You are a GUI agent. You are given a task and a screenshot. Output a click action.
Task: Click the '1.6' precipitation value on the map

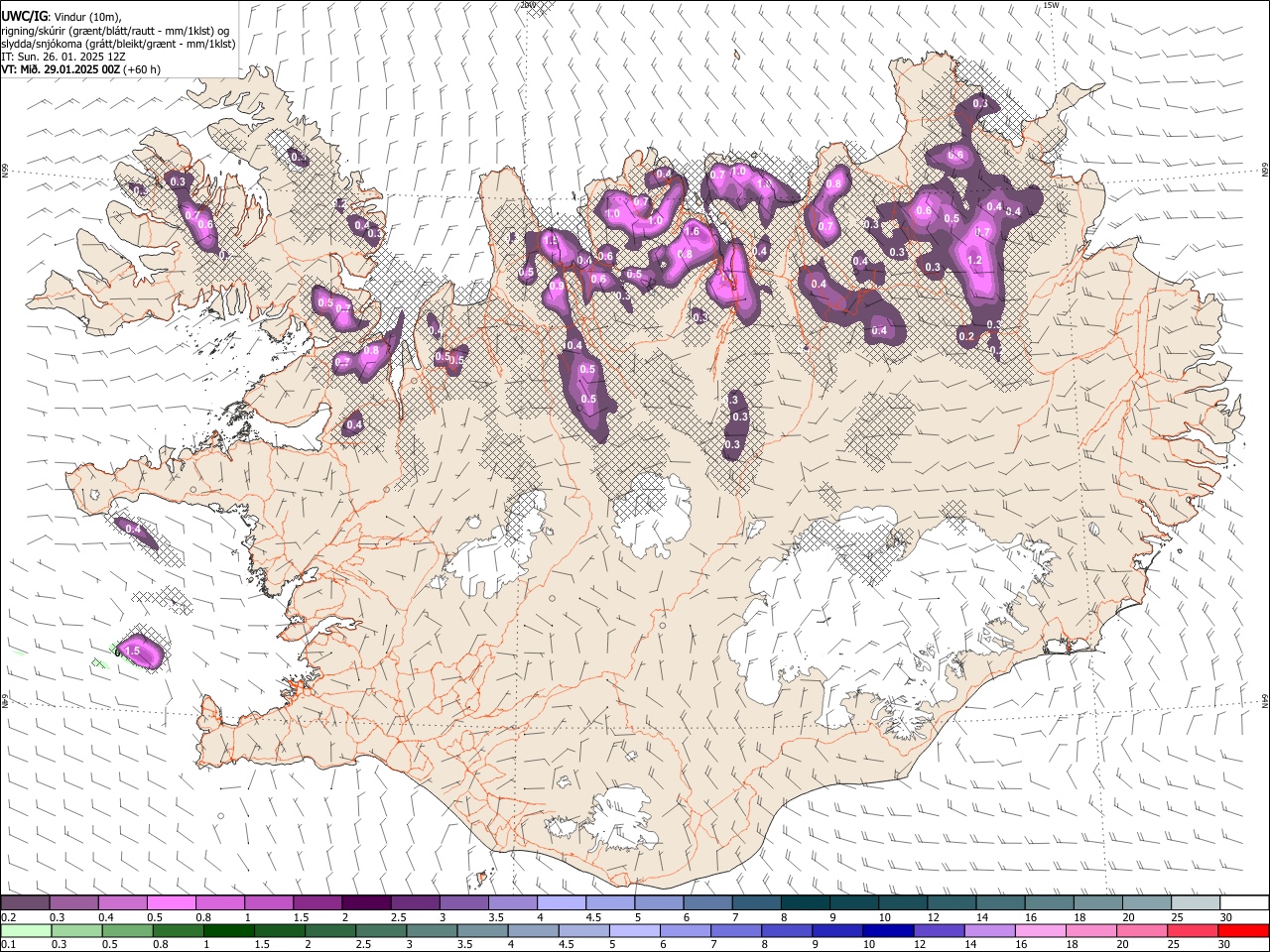[693, 231]
